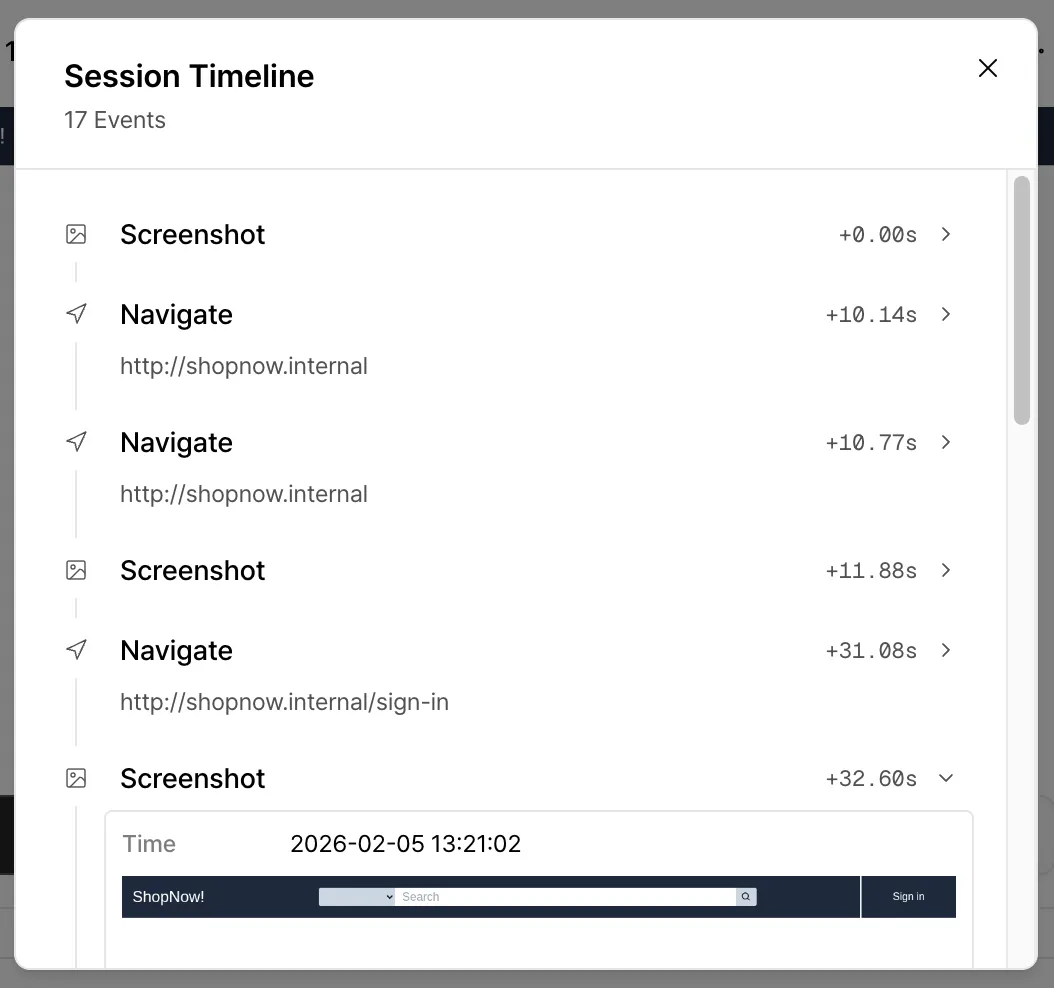
Task: Click the navigate arrow icon at +10.14s
Action: pyautogui.click(x=76, y=314)
